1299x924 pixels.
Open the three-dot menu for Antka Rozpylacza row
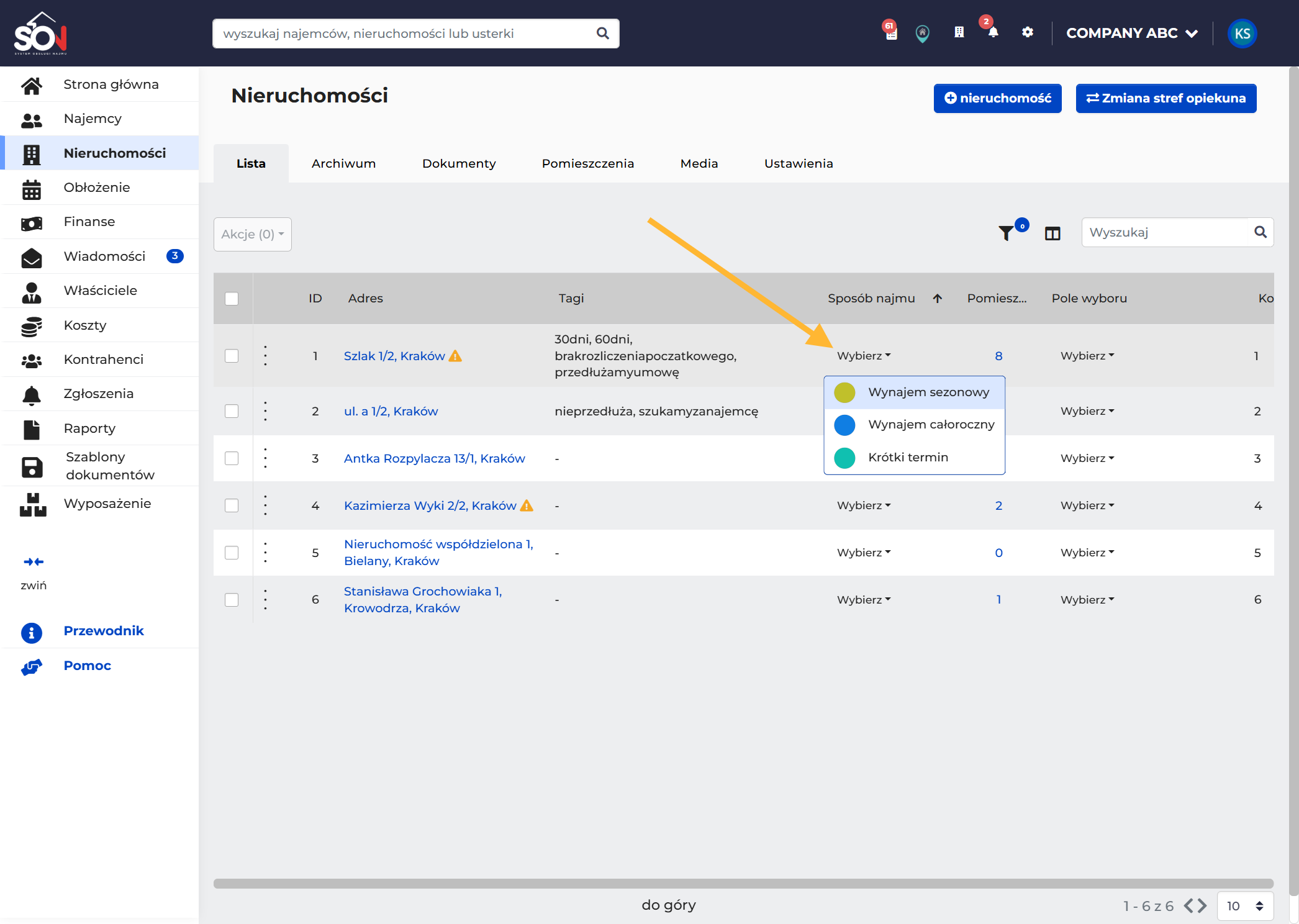click(265, 458)
